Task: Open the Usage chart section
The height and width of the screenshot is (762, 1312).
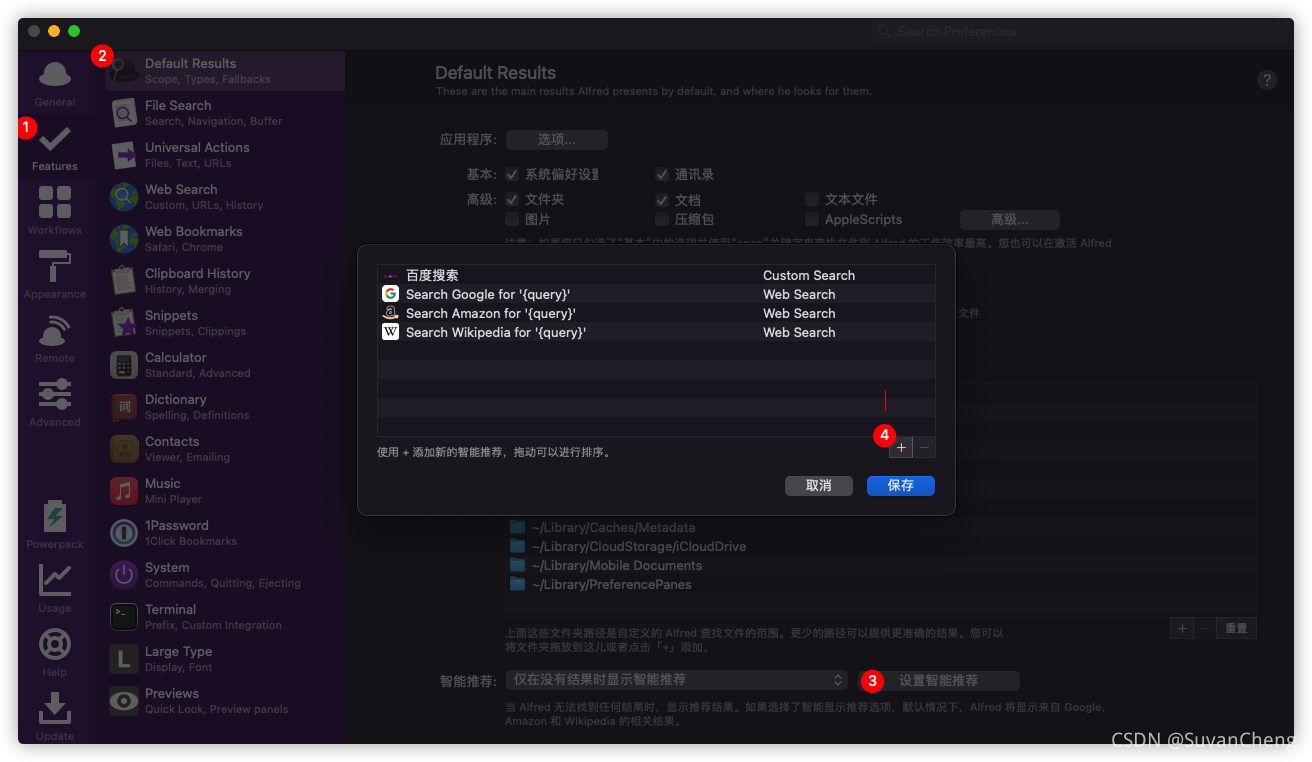Action: [x=55, y=589]
